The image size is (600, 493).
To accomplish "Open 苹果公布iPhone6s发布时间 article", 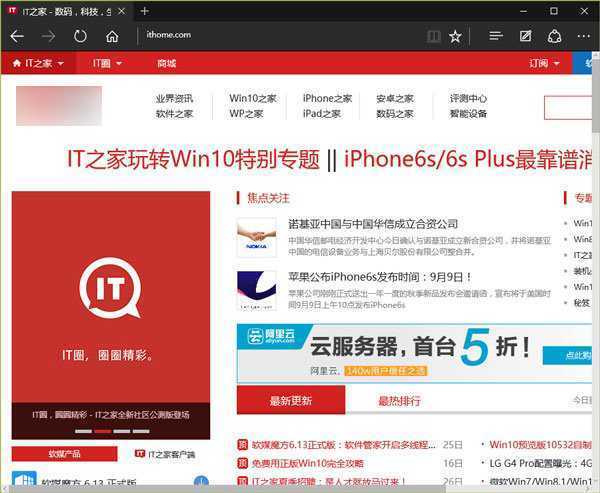I will pos(380,277).
